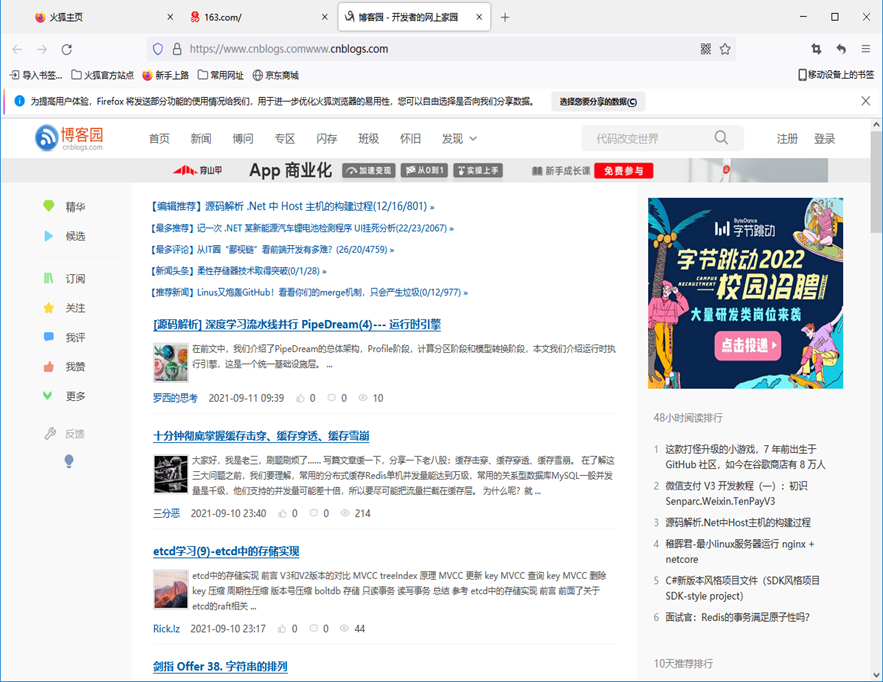
Task: Open 反馈 wrench item in sidebar
Action: pos(65,434)
